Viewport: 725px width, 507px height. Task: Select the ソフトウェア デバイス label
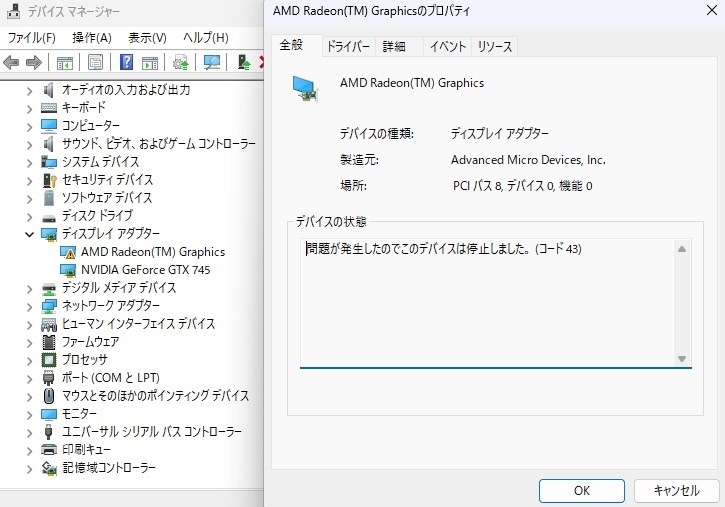107,198
